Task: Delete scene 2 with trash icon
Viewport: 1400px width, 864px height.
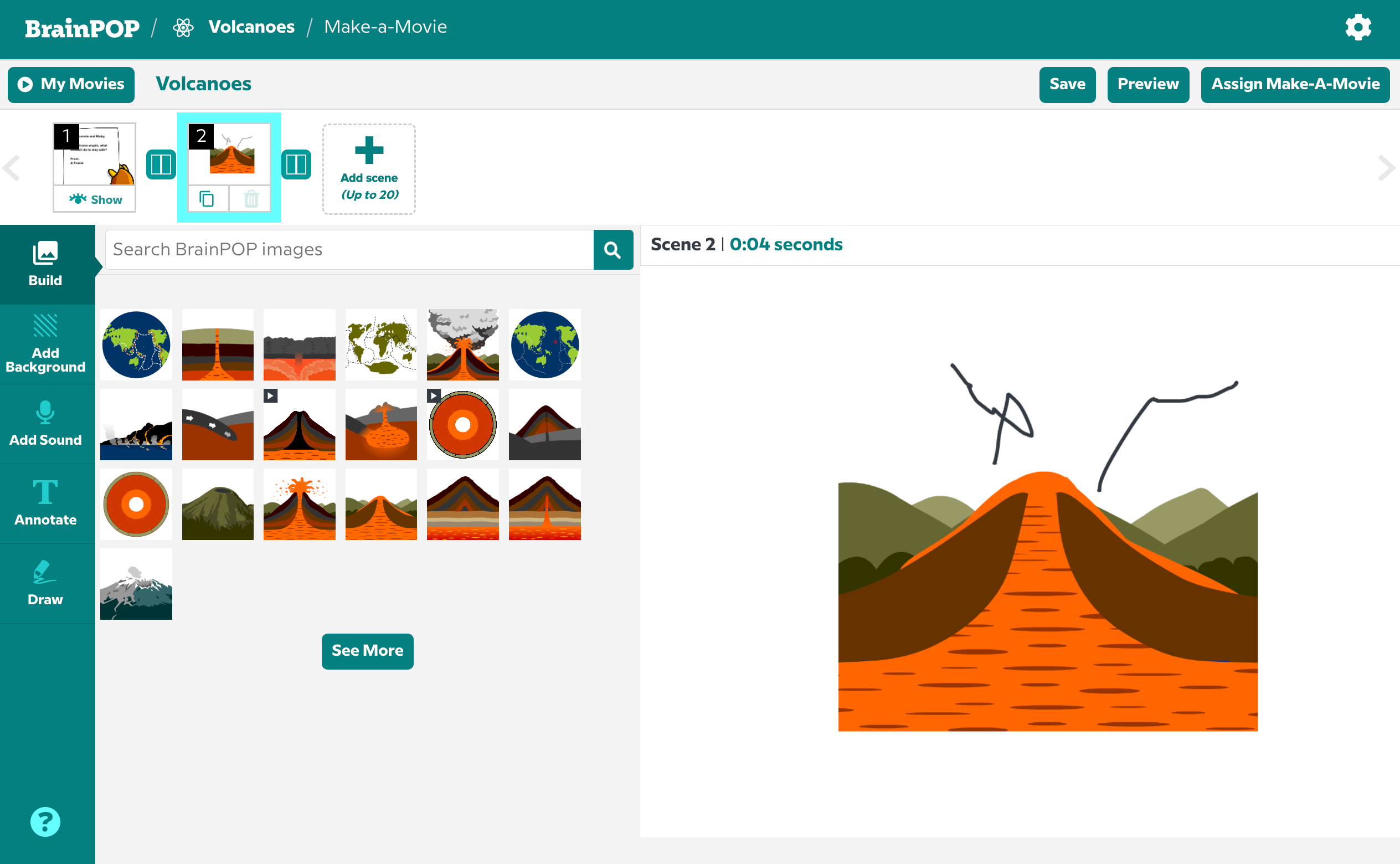Action: click(251, 199)
